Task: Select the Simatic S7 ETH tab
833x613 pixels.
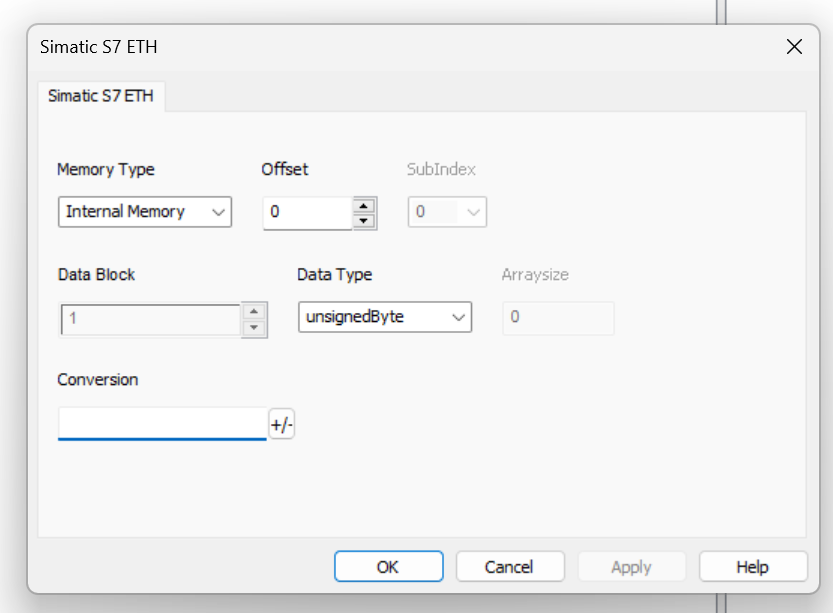Action: (101, 96)
